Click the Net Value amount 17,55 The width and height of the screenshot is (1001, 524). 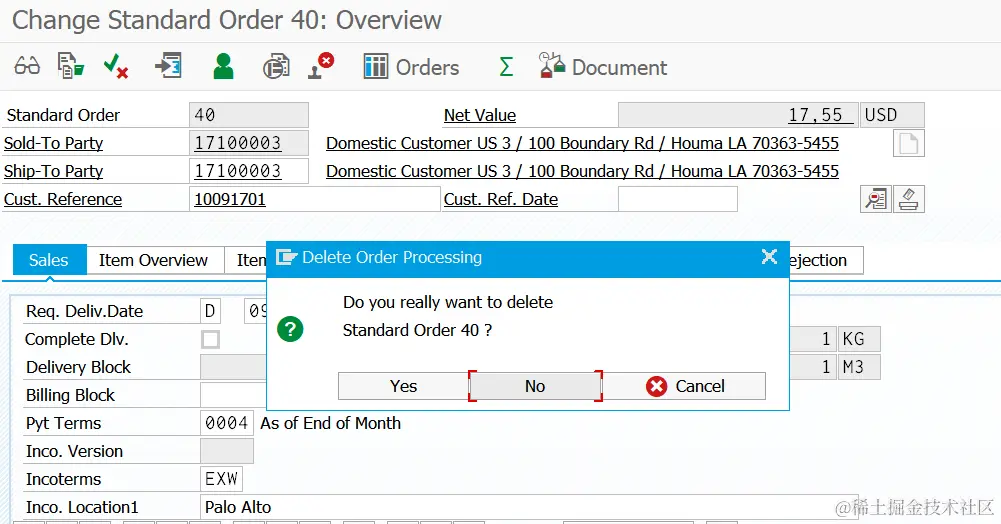(x=739, y=115)
